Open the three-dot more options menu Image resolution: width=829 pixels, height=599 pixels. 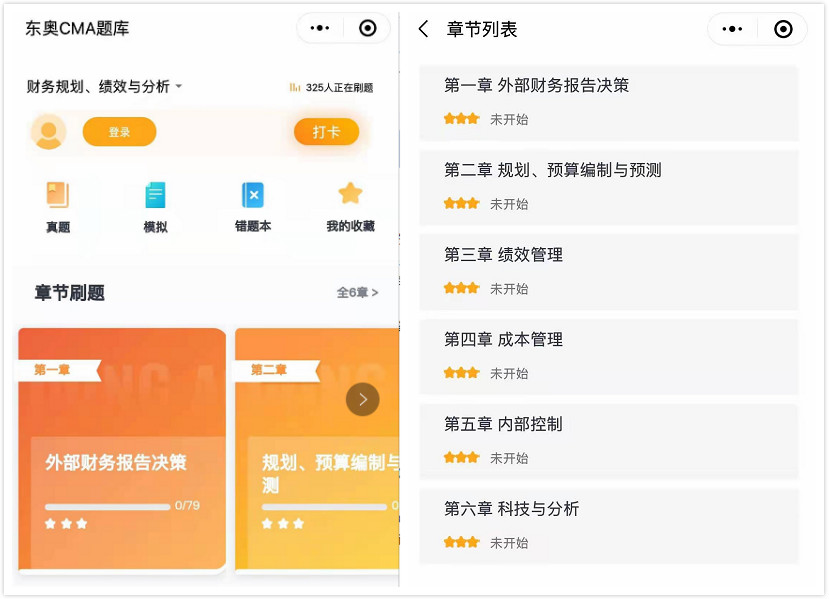click(319, 28)
